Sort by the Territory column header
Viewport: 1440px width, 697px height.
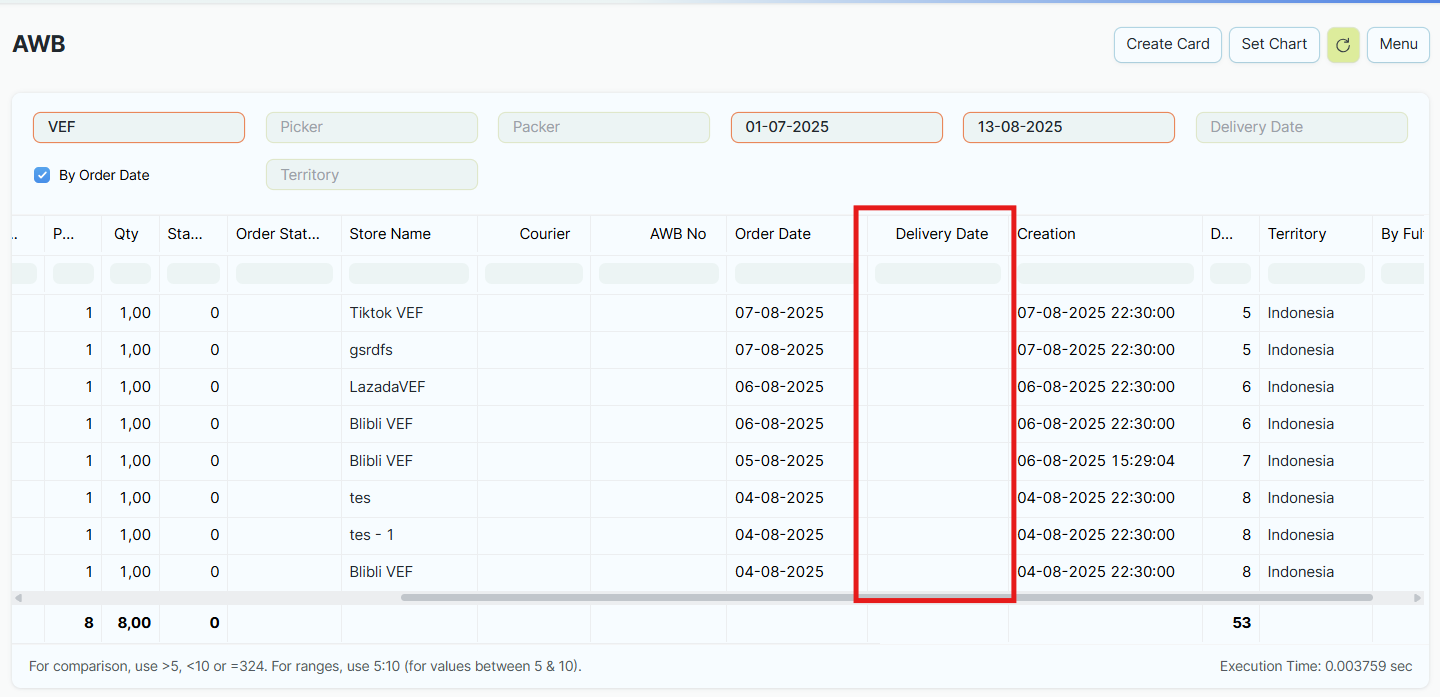(x=1297, y=234)
